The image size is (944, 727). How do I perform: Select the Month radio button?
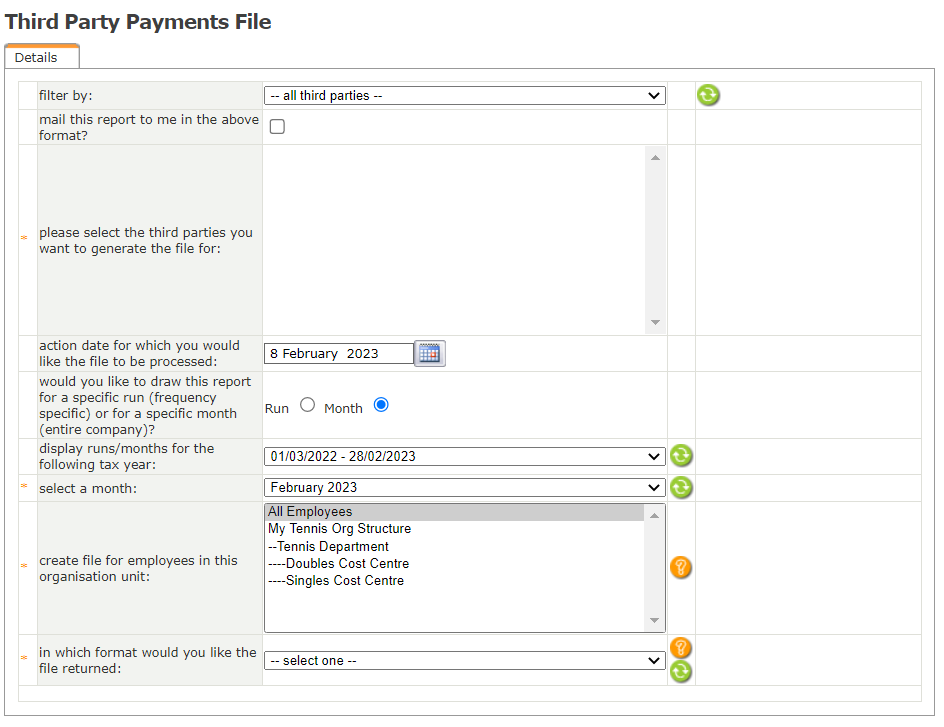(380, 405)
